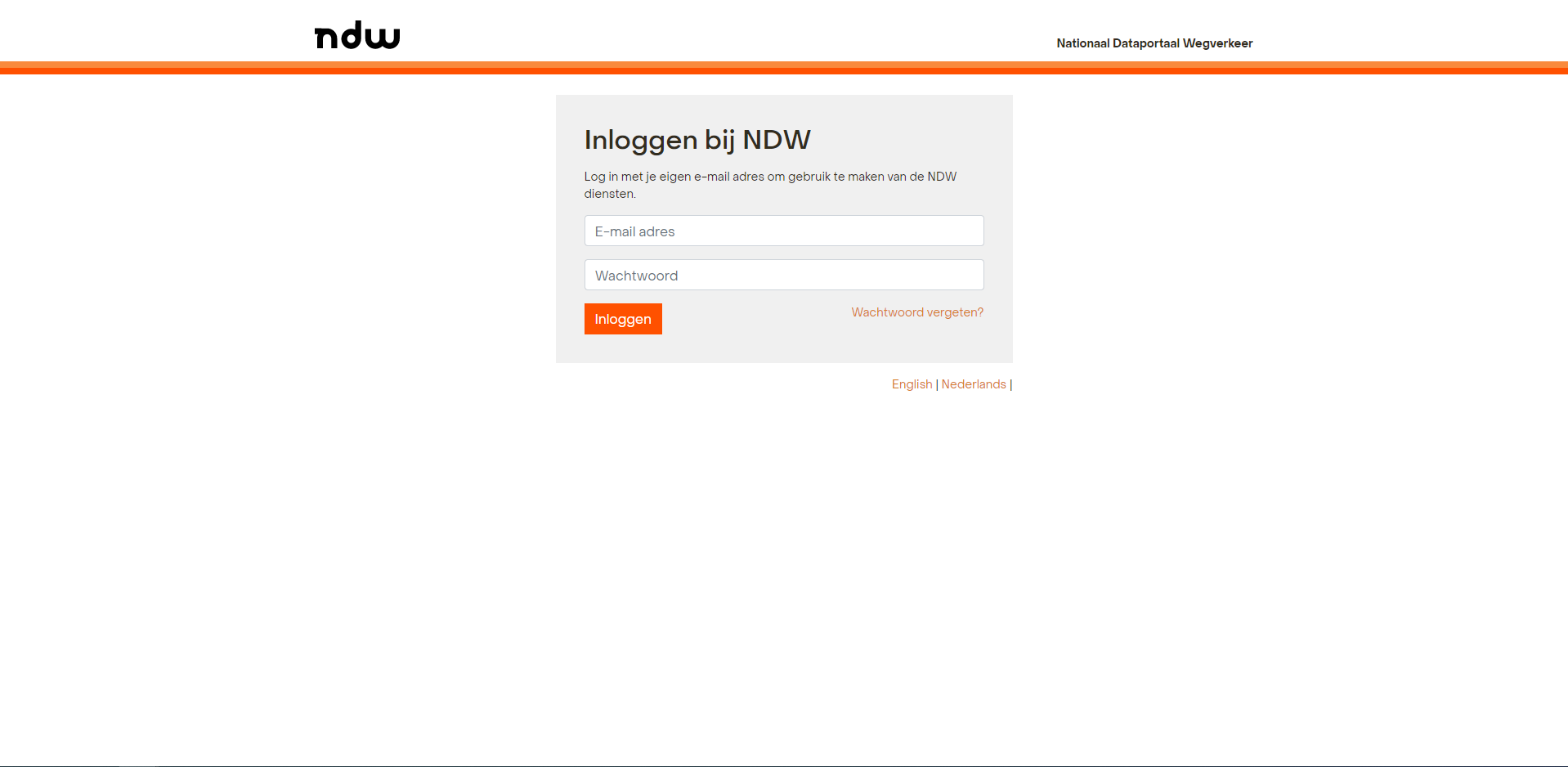Focus the E-mail adres input field
Image resolution: width=1568 pixels, height=767 pixels.
(784, 231)
